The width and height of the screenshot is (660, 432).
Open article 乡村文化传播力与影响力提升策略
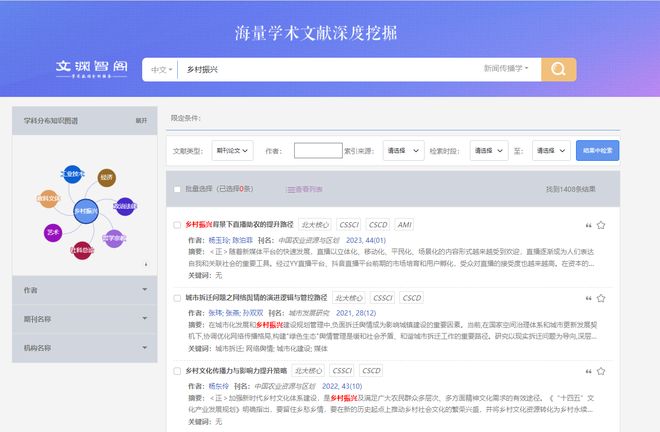[x=236, y=371]
